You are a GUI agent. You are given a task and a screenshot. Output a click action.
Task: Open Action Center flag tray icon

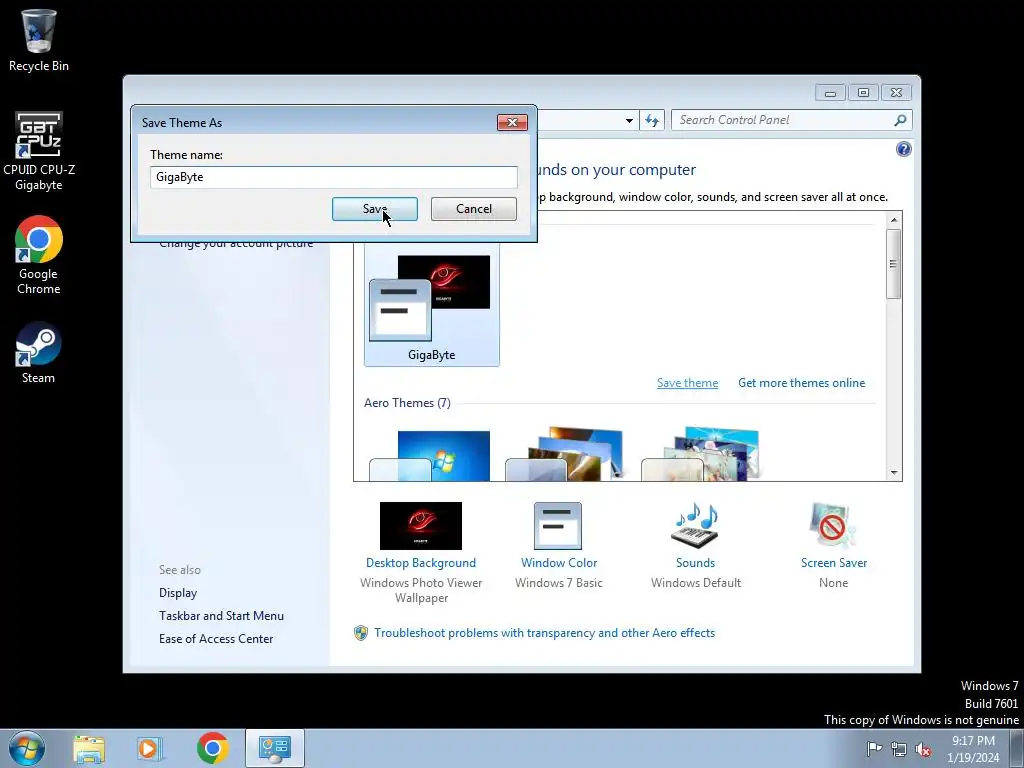(x=874, y=749)
